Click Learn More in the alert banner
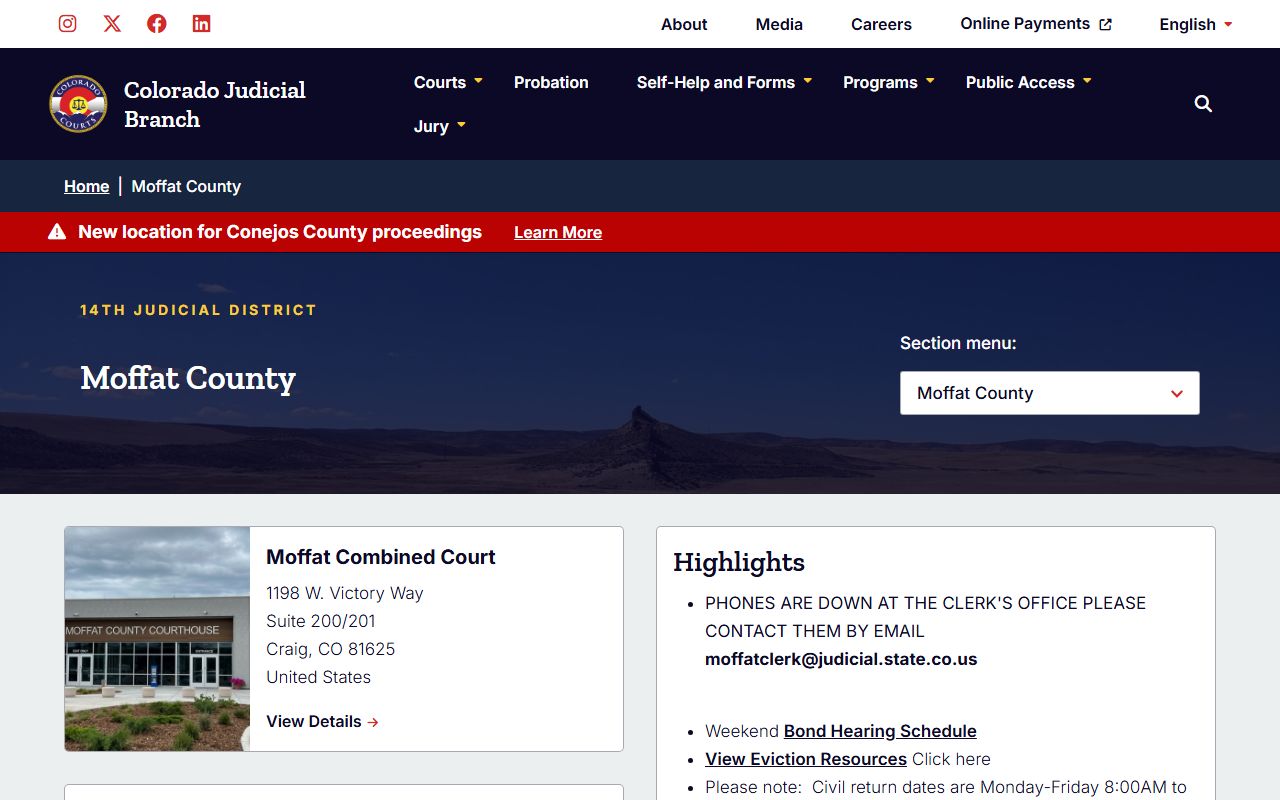The height and width of the screenshot is (800, 1280). point(558,232)
